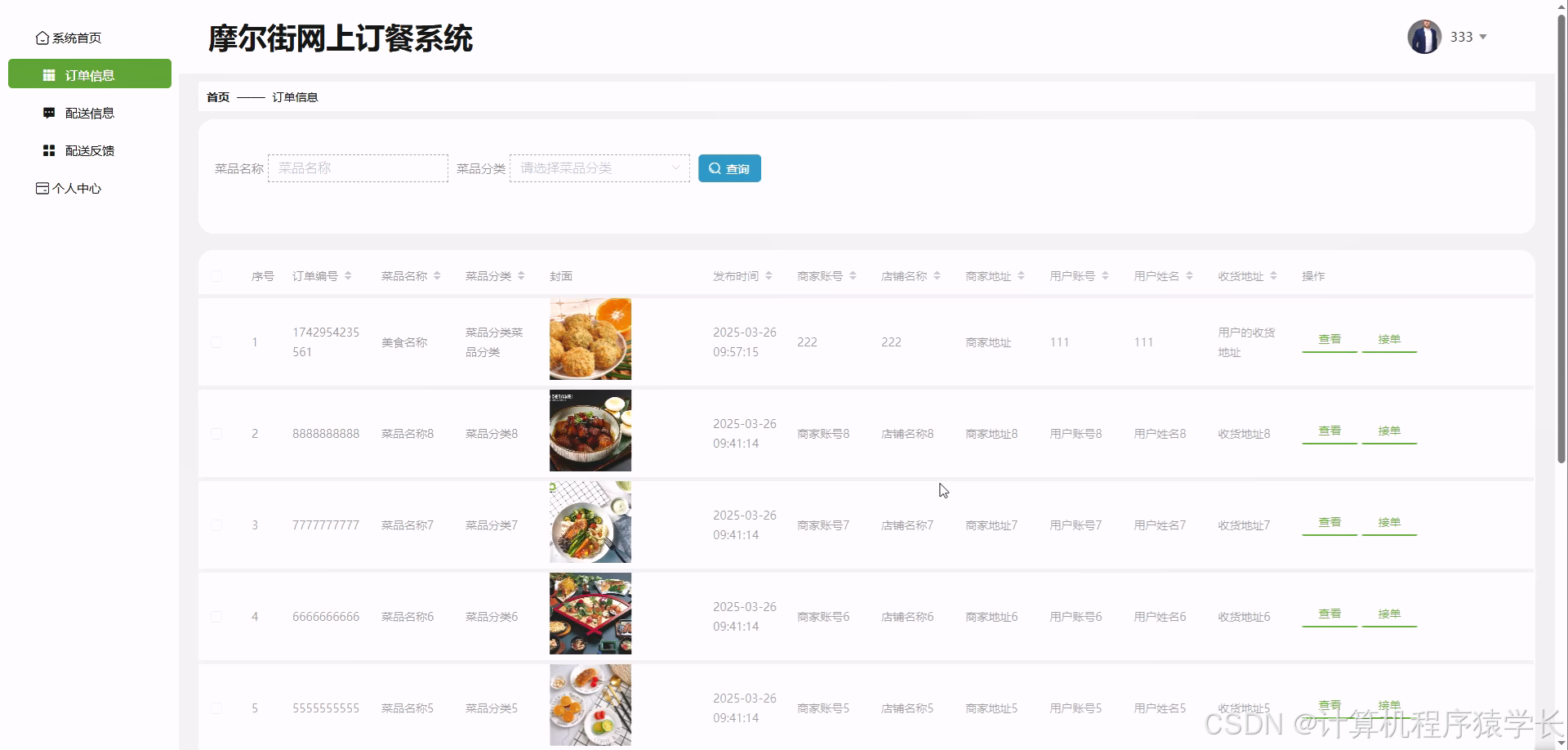Click the sort arrows on 发布时间 column

pyautogui.click(x=768, y=276)
